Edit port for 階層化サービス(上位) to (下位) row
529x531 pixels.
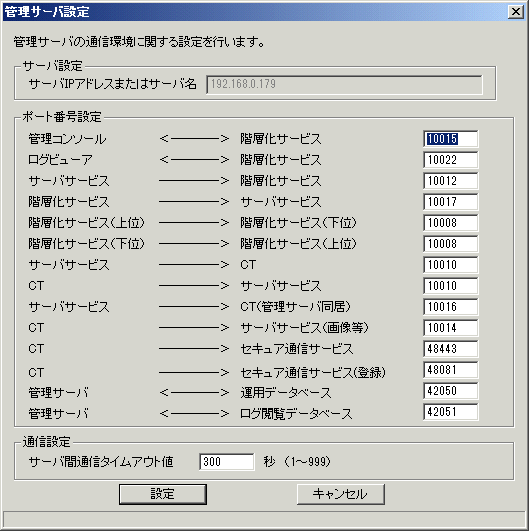tap(450, 223)
